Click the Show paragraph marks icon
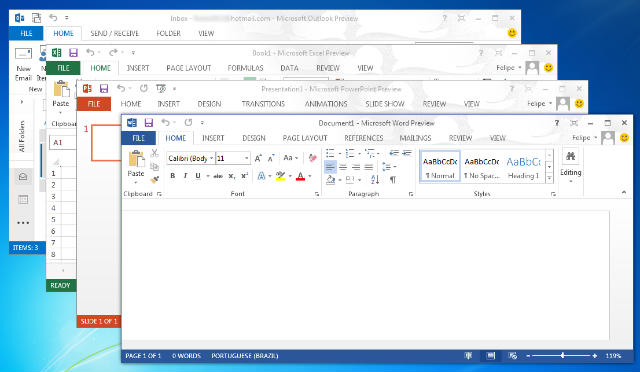Image resolution: width=640 pixels, height=372 pixels. [x=393, y=179]
